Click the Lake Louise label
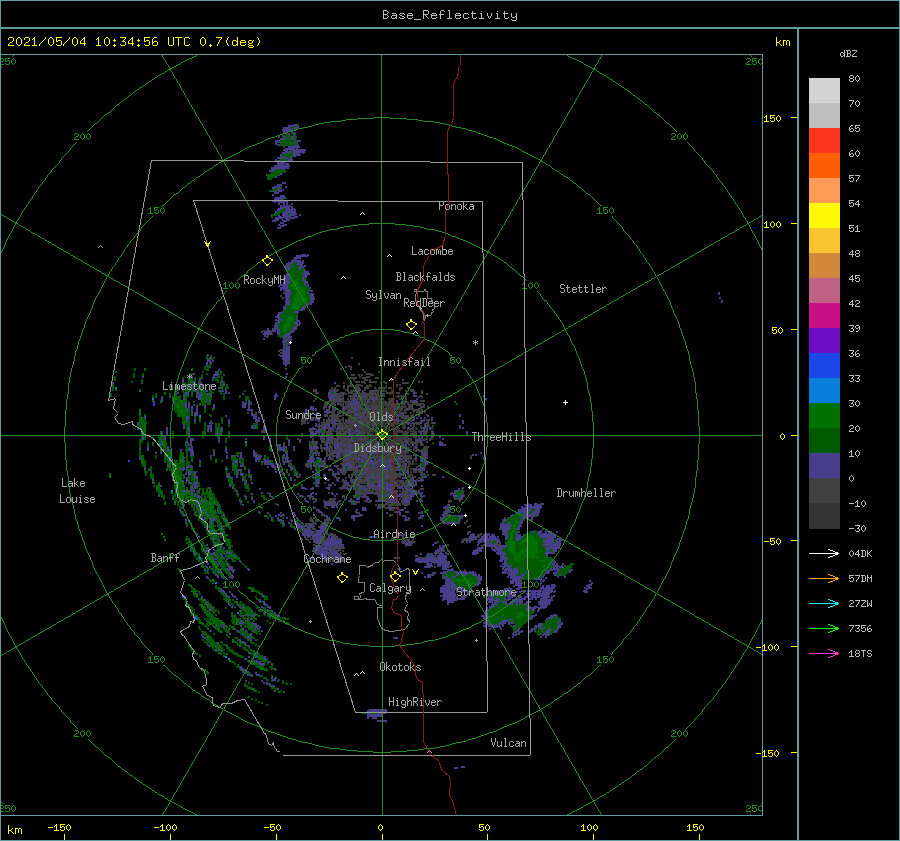900x841 pixels. tap(77, 491)
